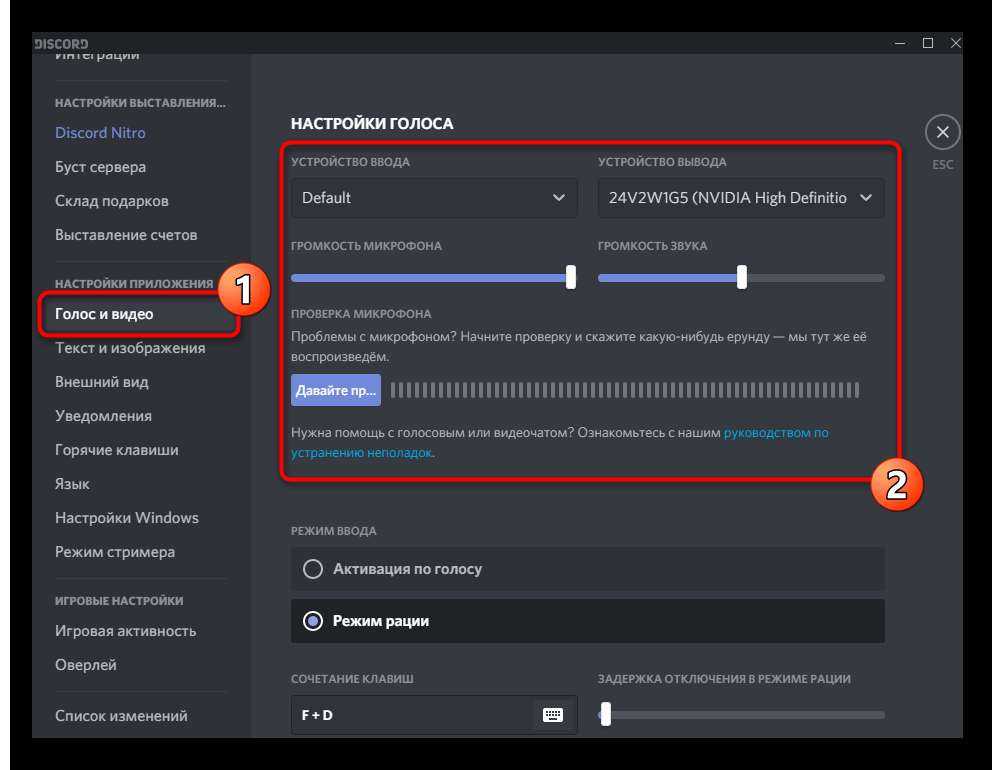
Task: Close settings with the ESC circle button
Action: pos(942,132)
